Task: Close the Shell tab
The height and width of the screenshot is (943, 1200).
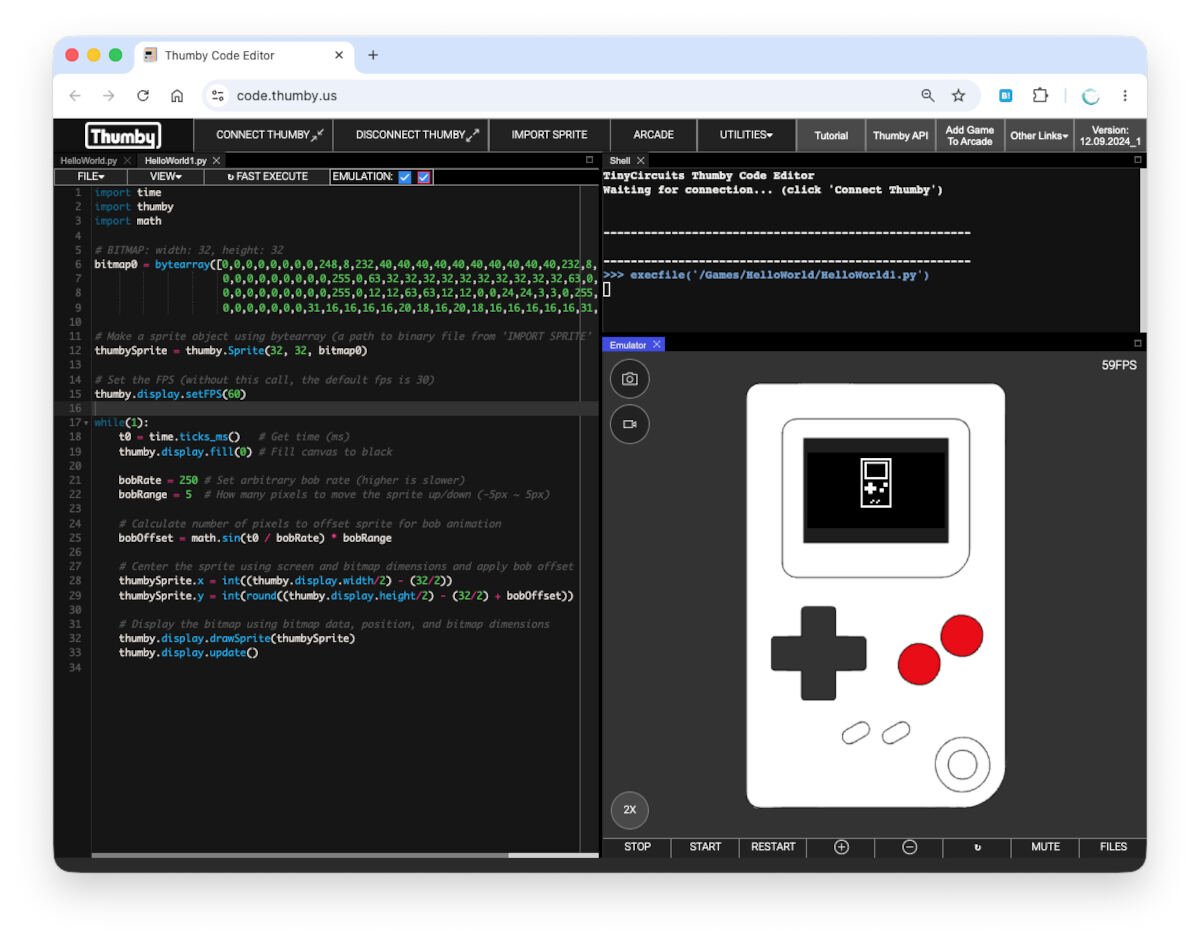Action: (640, 160)
